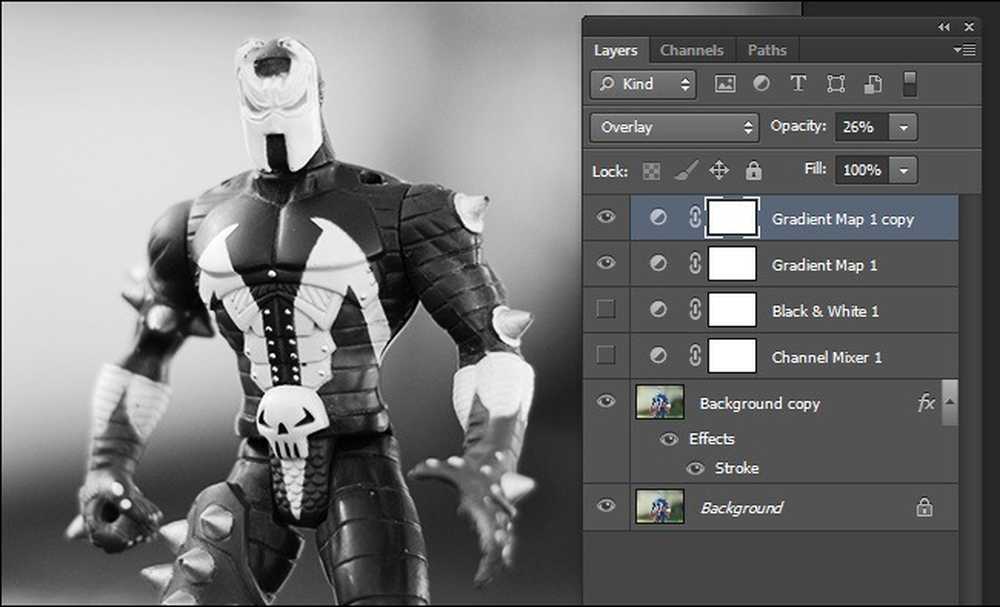Click the Background layer thumbnail
The height and width of the screenshot is (607, 1000).
660,506
